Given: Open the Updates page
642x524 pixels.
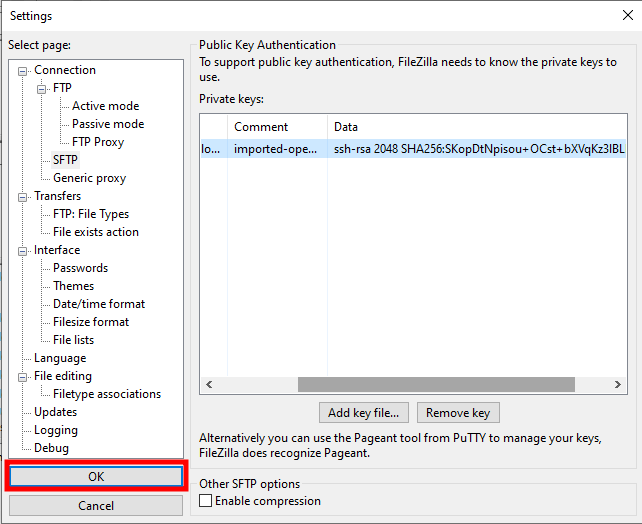Looking at the screenshot, I should click(55, 412).
